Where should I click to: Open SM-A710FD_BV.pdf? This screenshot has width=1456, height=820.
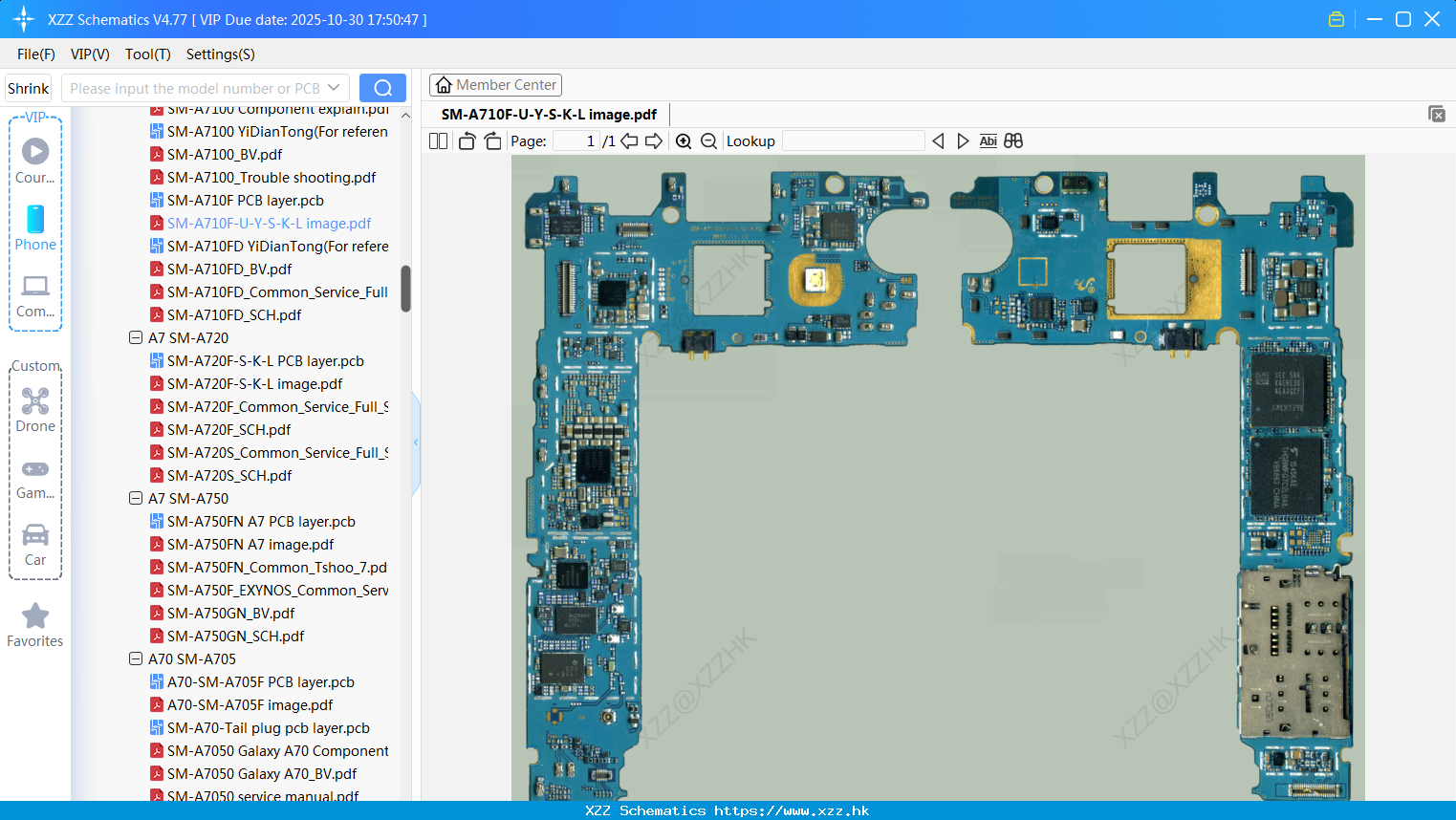click(229, 269)
